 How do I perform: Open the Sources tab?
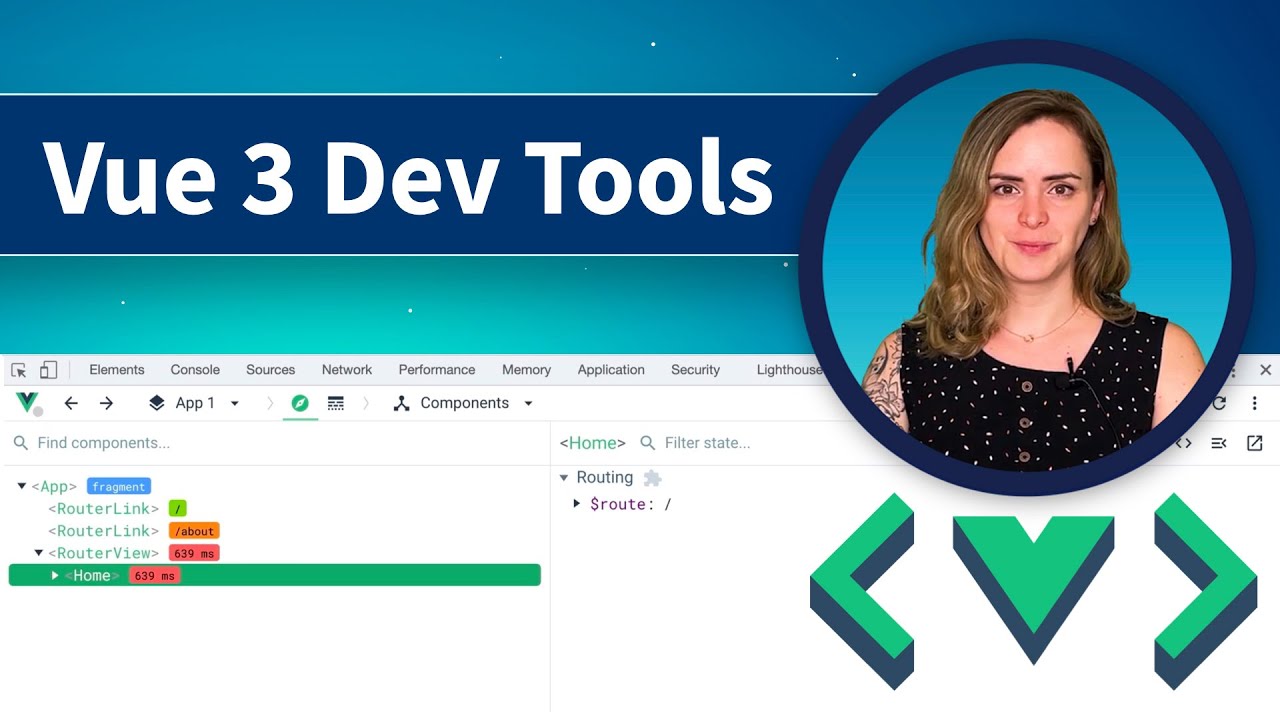[271, 370]
